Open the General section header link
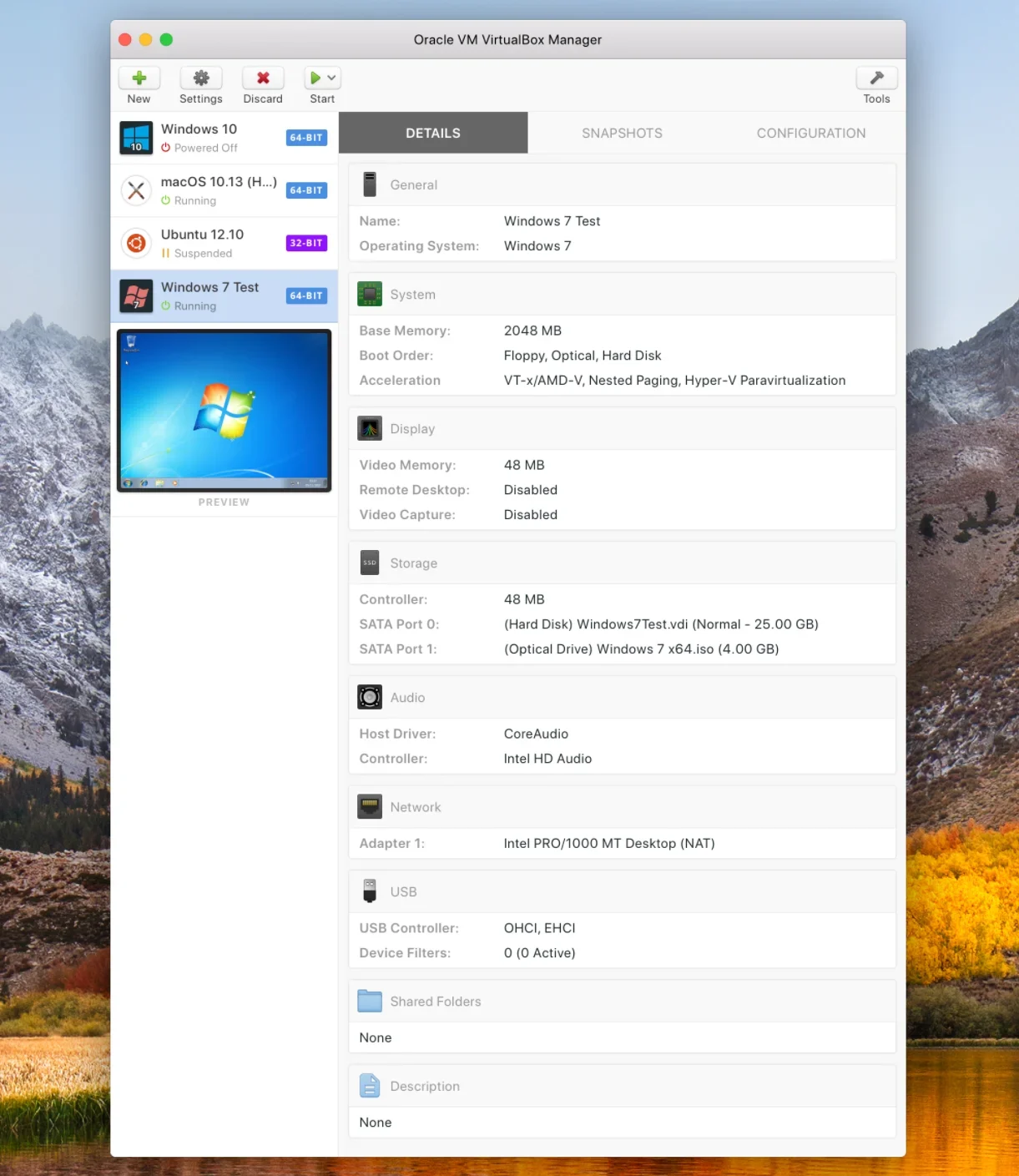This screenshot has height=1176, width=1019. coord(414,185)
